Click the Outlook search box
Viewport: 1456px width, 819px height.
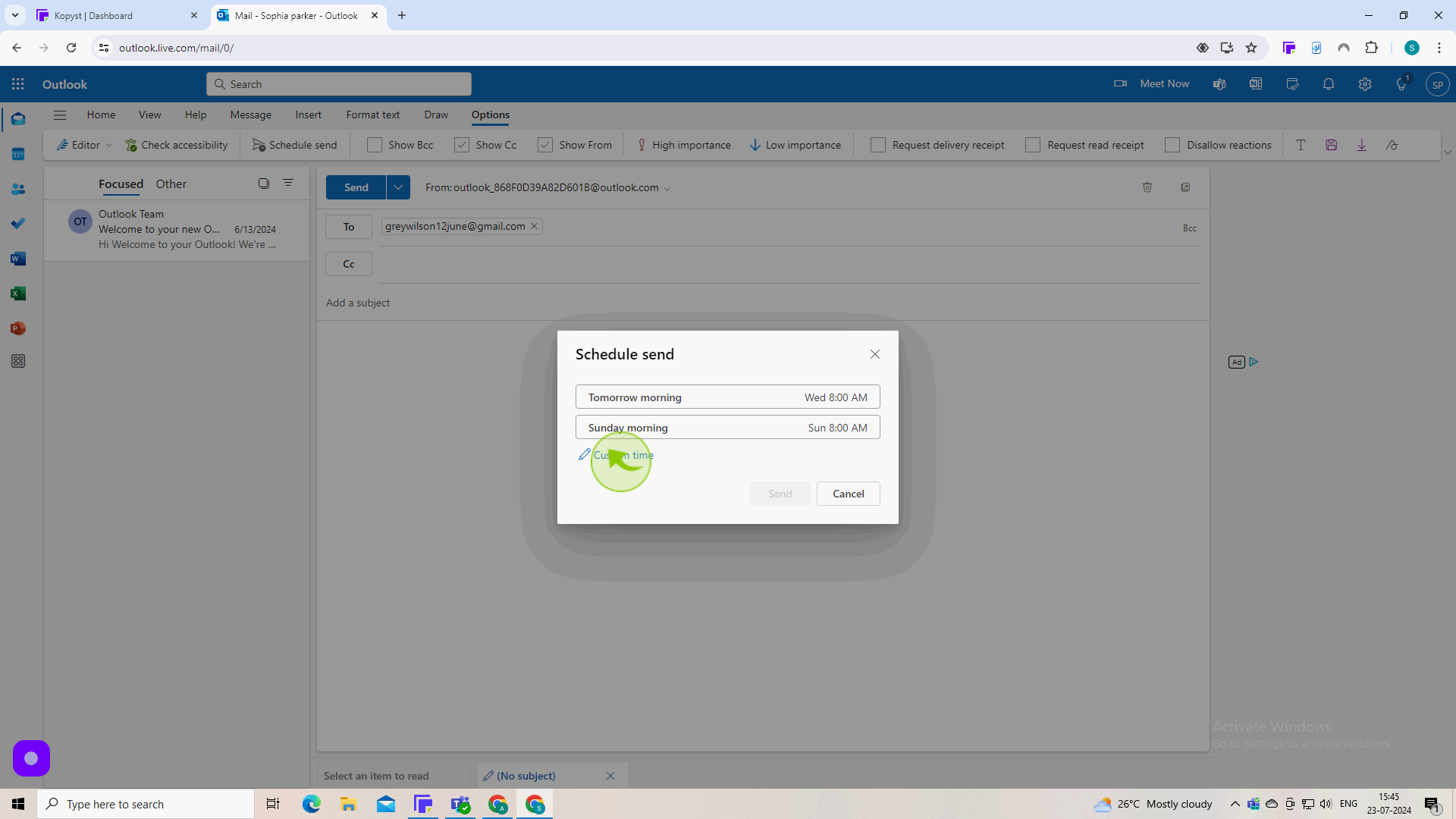click(339, 84)
